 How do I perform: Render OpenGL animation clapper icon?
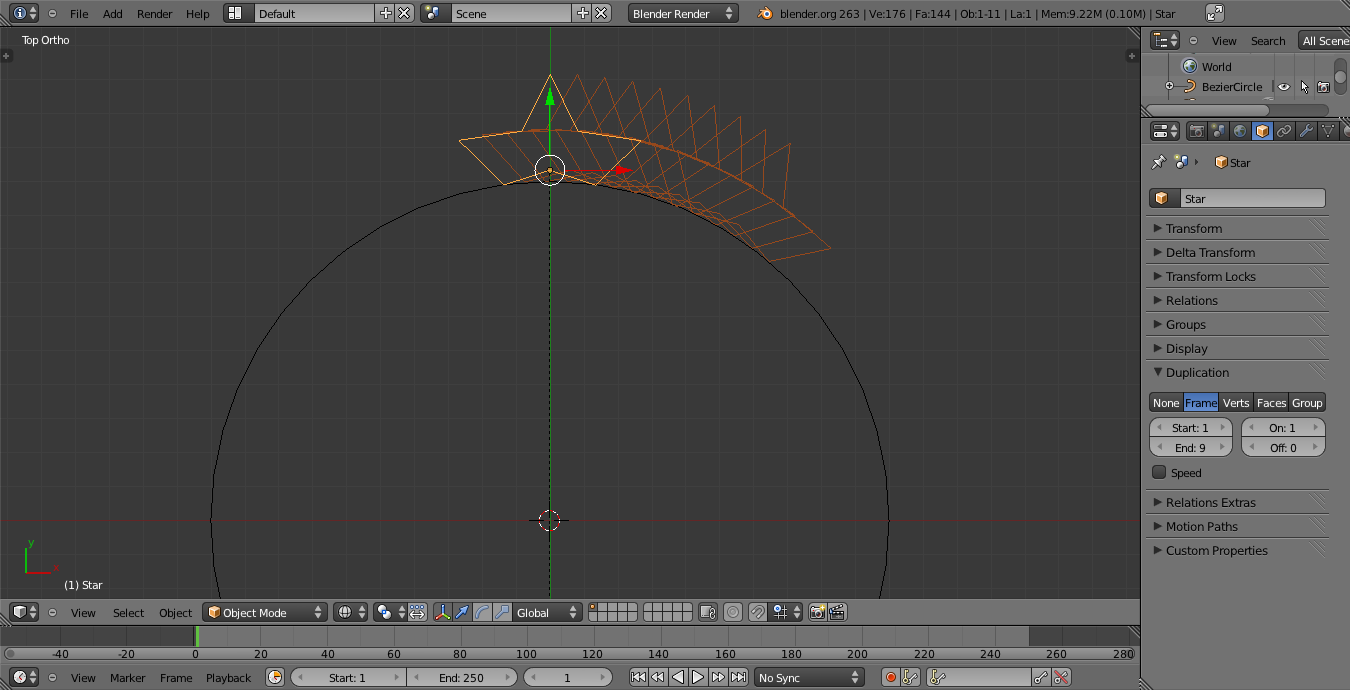tap(837, 612)
